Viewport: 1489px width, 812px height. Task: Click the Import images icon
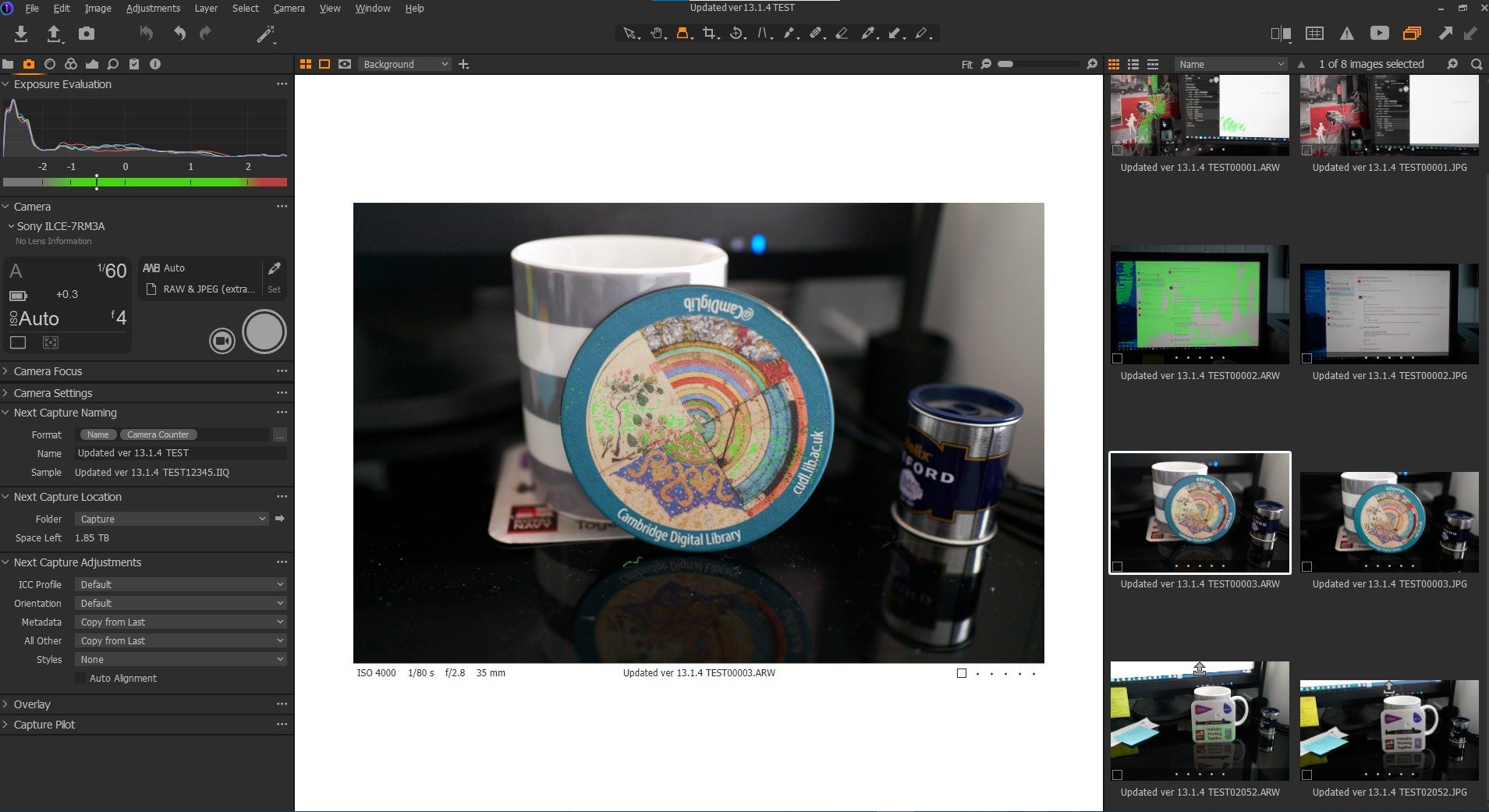point(21,34)
